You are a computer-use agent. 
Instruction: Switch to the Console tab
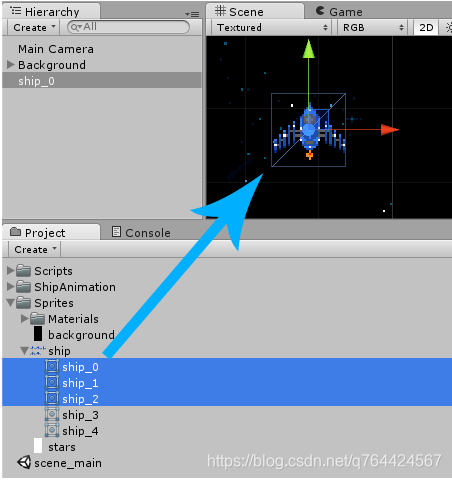click(141, 232)
